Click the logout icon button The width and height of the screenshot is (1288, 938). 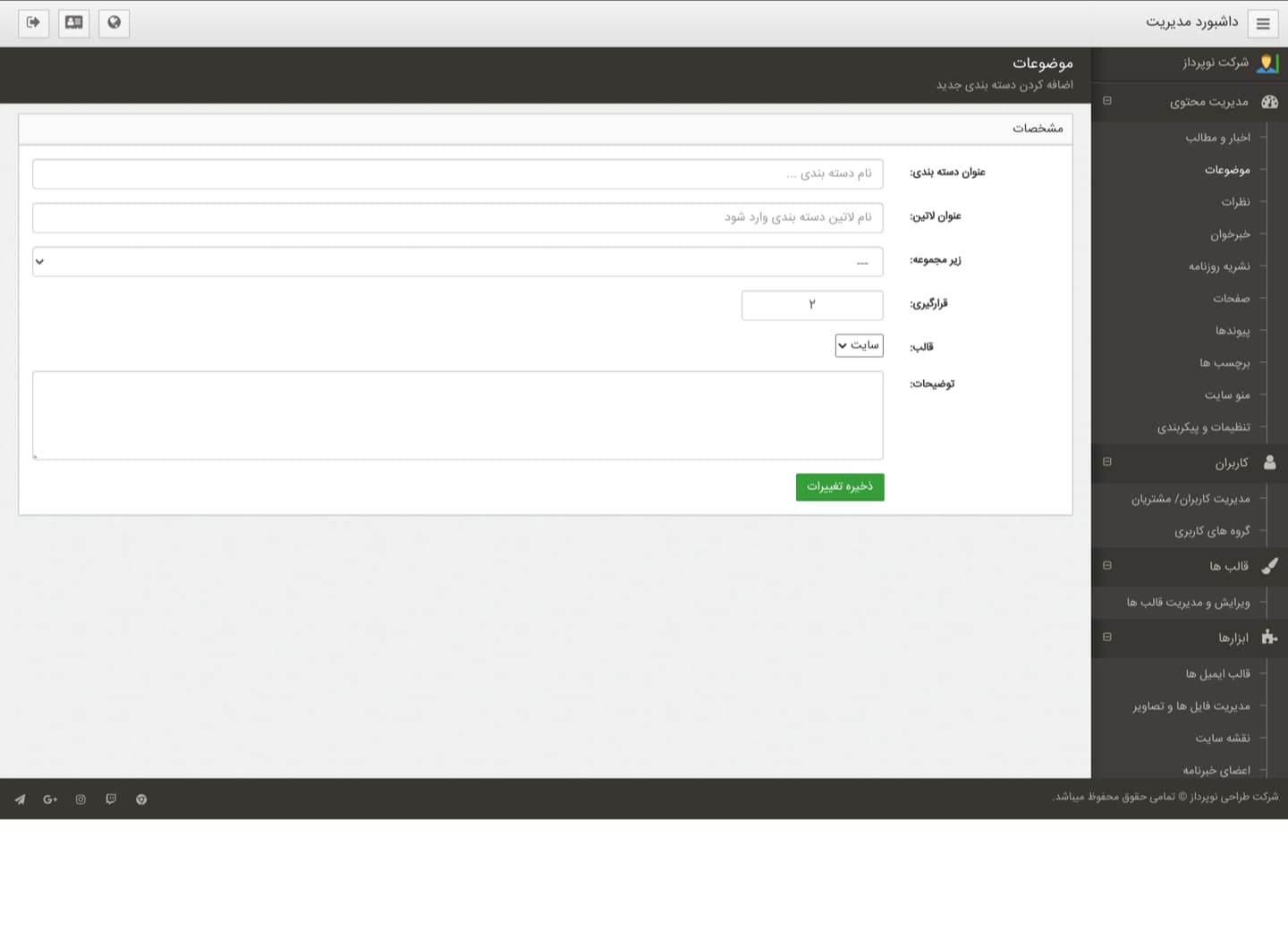(34, 23)
